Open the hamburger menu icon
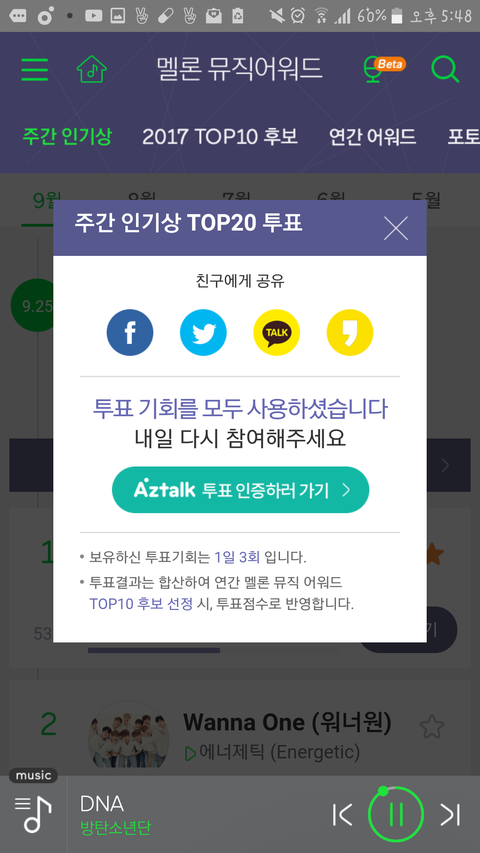Image resolution: width=480 pixels, height=853 pixels. [35, 69]
